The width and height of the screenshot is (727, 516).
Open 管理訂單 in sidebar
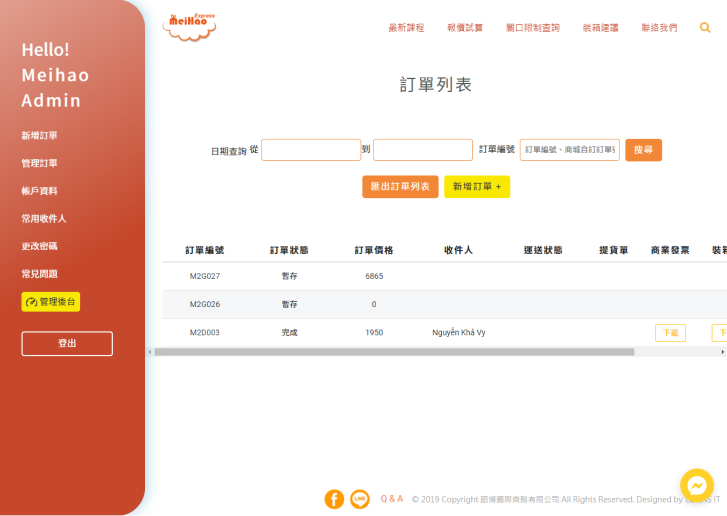[40, 163]
